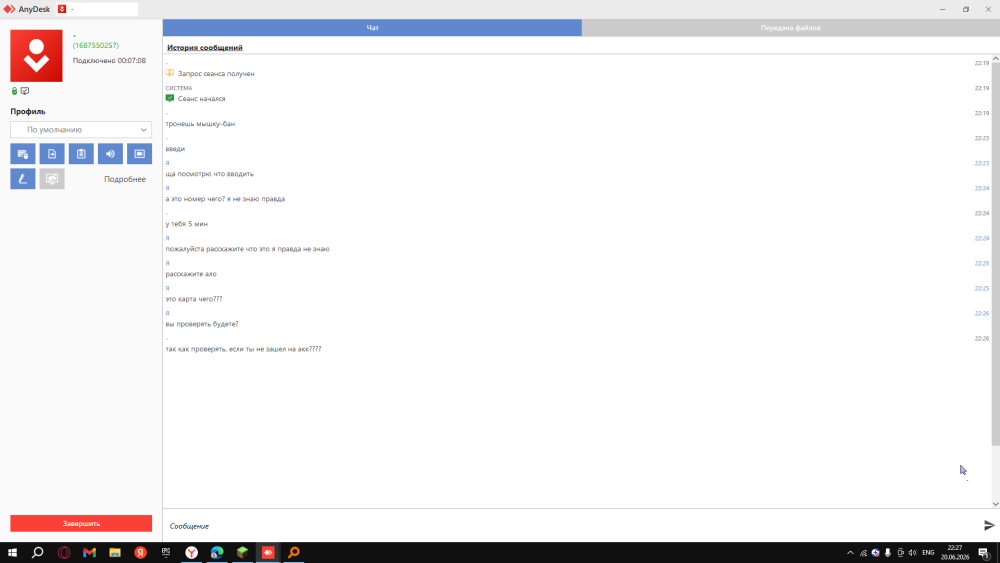Show hidden tray icons chevron
The width and height of the screenshot is (1000, 563).
coord(850,553)
